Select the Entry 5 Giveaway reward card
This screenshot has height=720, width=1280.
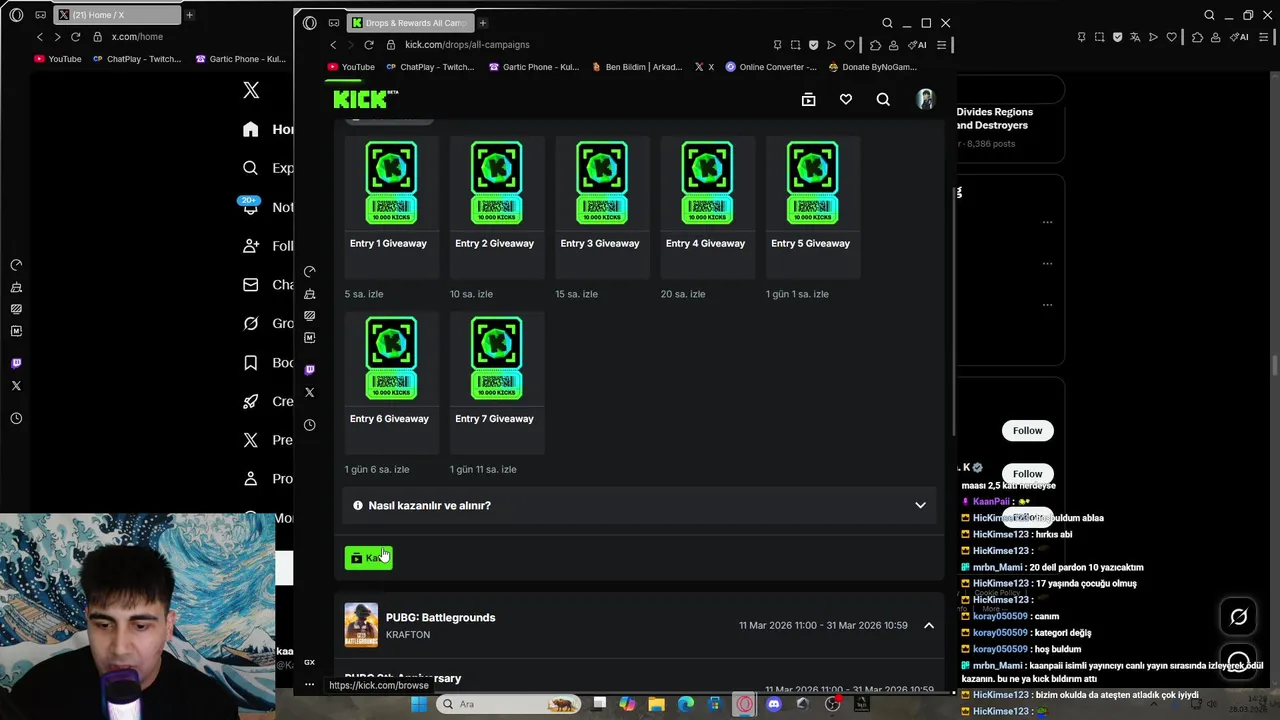click(813, 207)
